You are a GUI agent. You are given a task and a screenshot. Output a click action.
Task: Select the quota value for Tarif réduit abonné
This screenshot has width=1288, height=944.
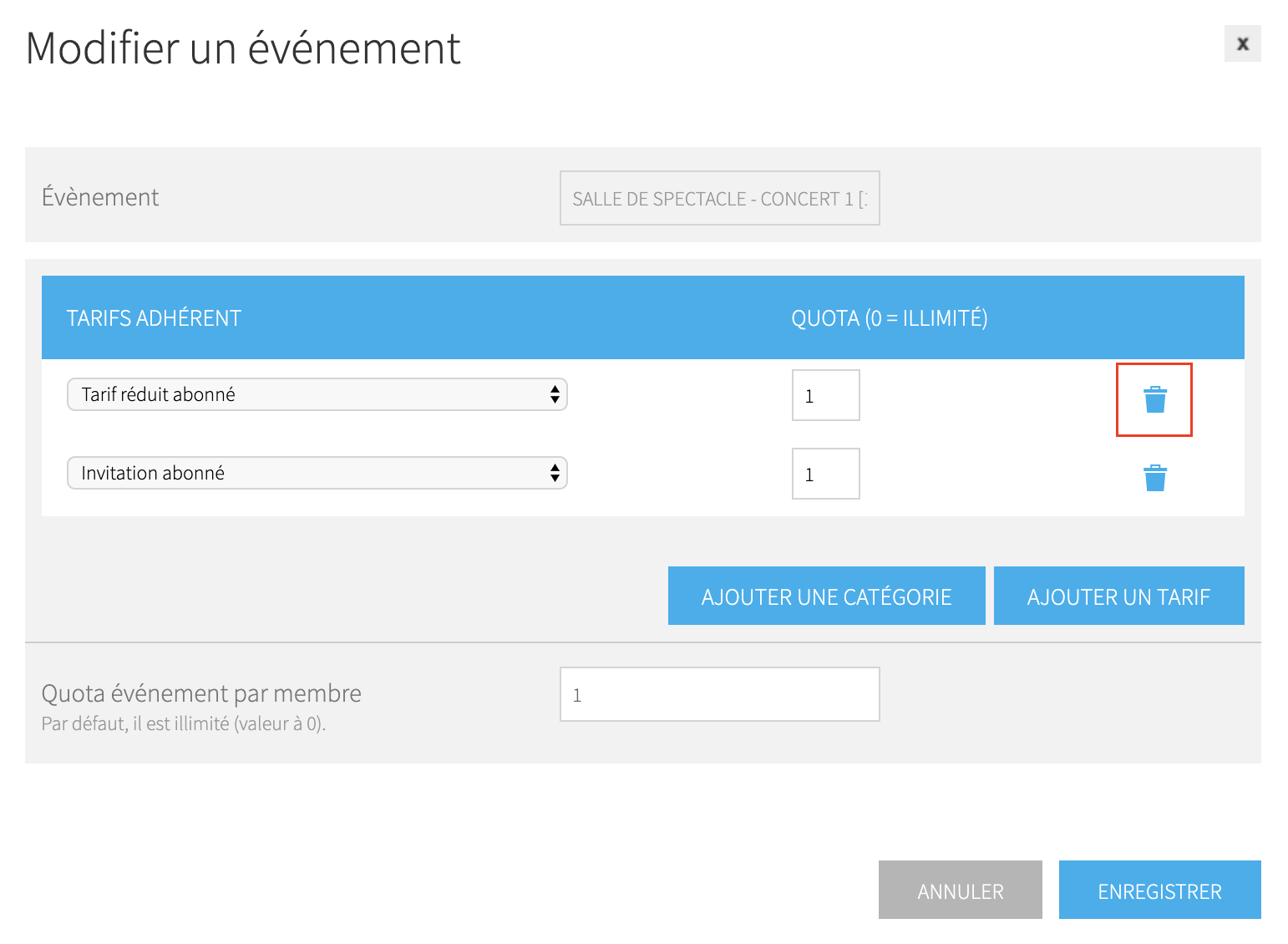[x=824, y=394]
